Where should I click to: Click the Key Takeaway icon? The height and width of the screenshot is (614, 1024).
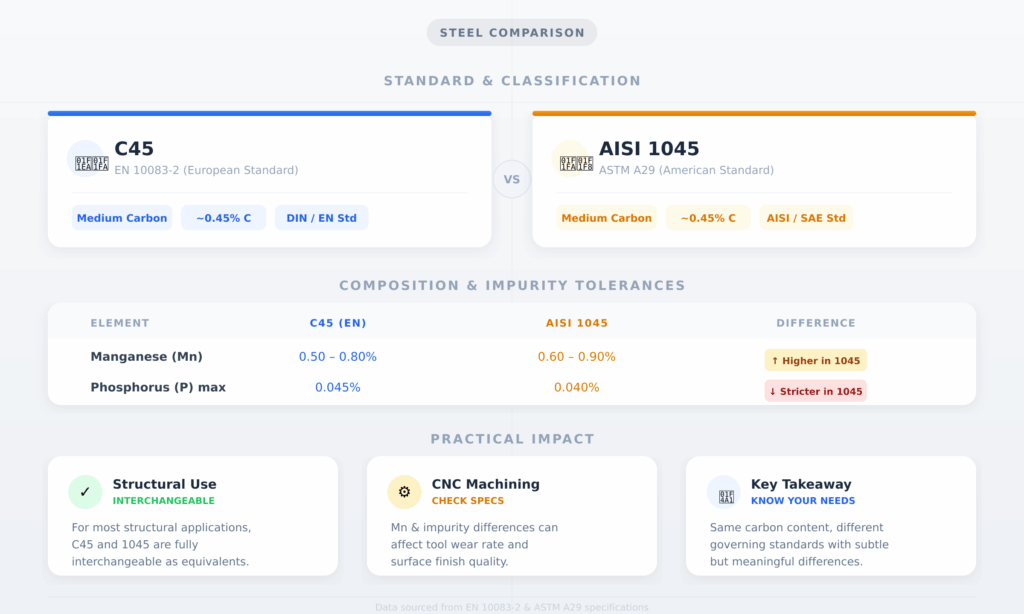pos(724,492)
